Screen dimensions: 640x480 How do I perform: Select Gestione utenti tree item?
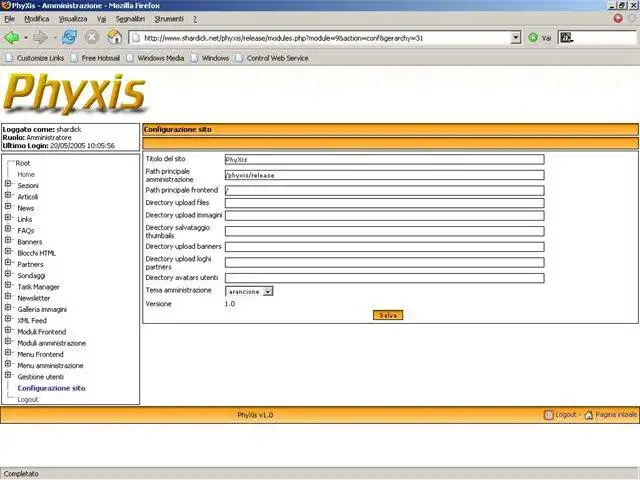(40, 377)
